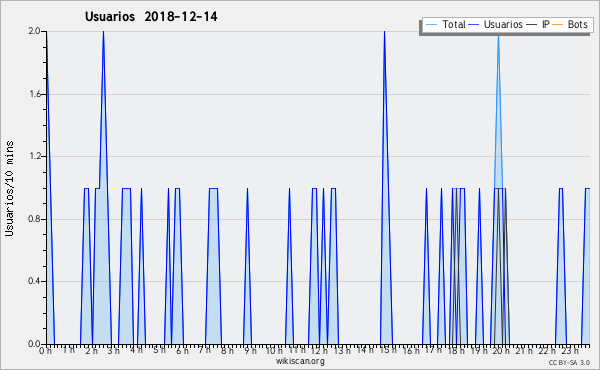Viewport: 600px width, 370px height.
Task: Click the '6 h' x-axis label
Action: tap(182, 350)
